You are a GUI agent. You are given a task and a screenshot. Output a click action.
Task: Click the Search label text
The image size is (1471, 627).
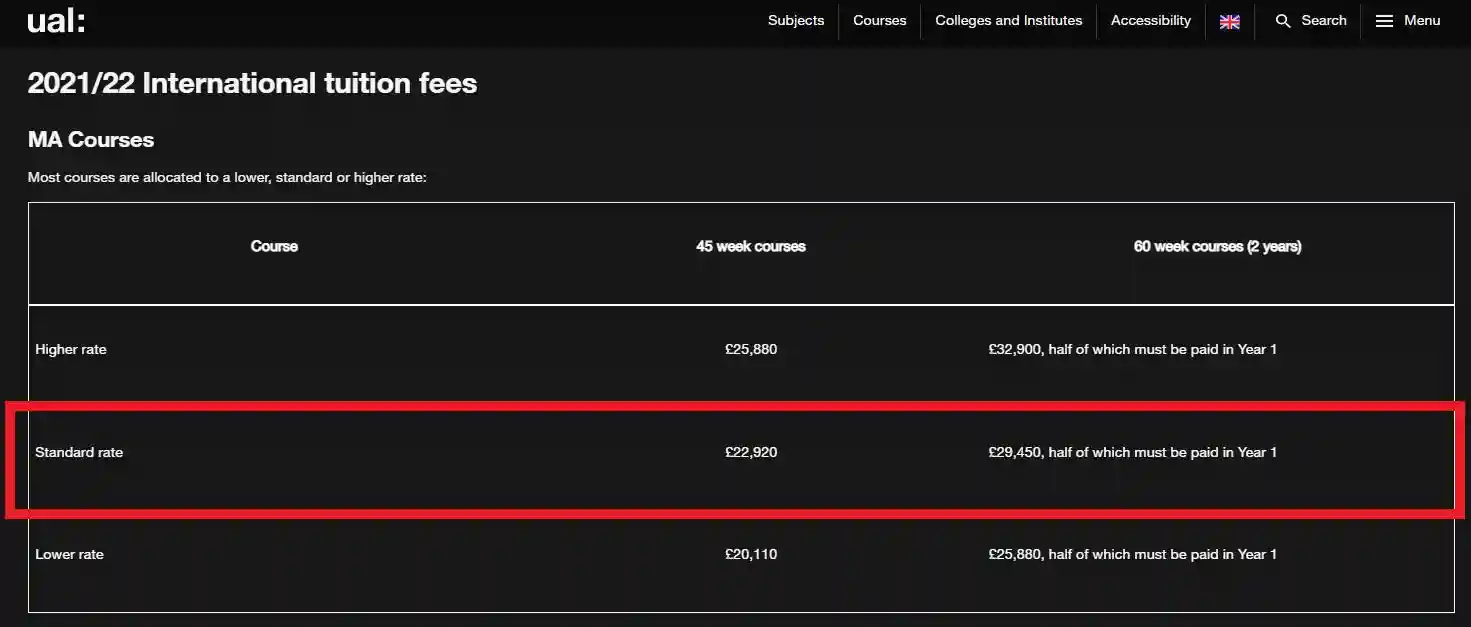click(x=1324, y=20)
